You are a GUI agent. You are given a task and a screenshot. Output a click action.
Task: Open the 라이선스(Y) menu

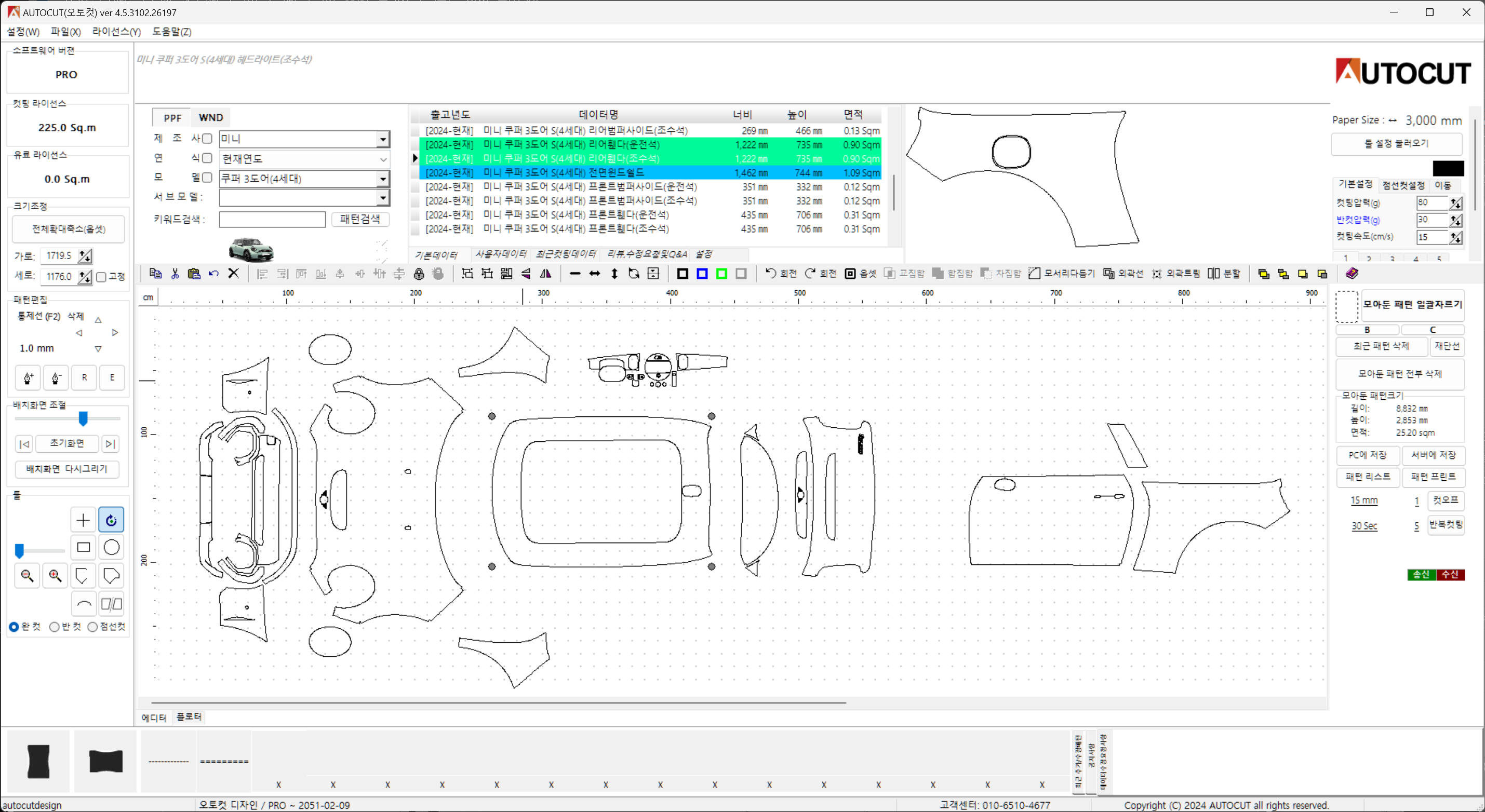pos(116,32)
